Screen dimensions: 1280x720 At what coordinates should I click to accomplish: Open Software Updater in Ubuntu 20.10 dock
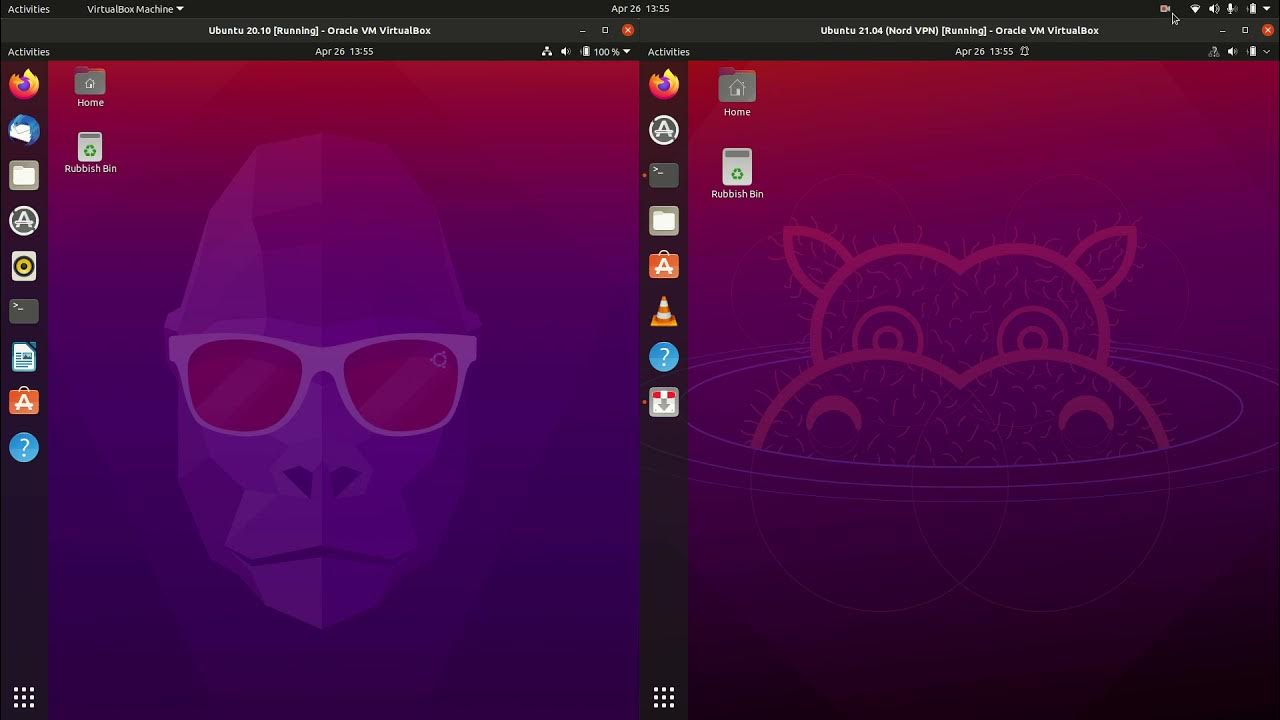24,221
